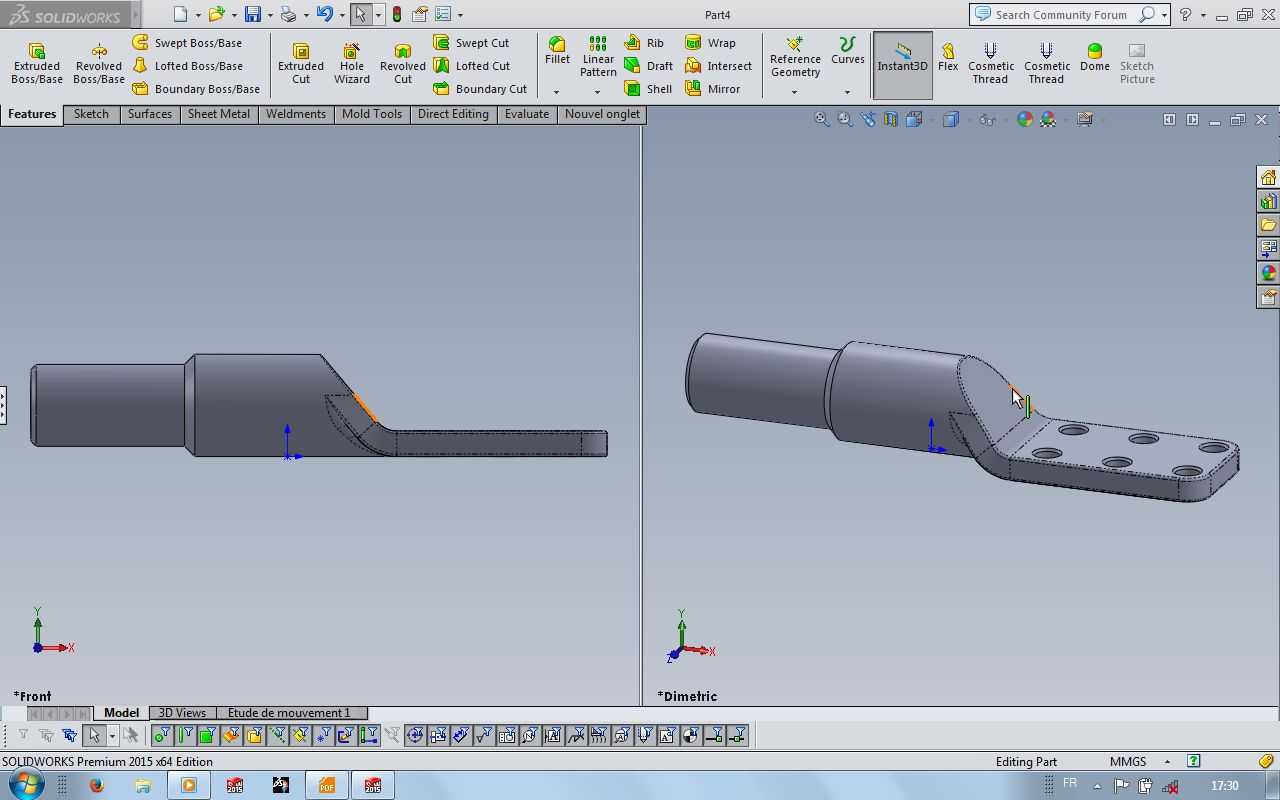
Task: Toggle the Instant3D button
Action: [x=903, y=64]
